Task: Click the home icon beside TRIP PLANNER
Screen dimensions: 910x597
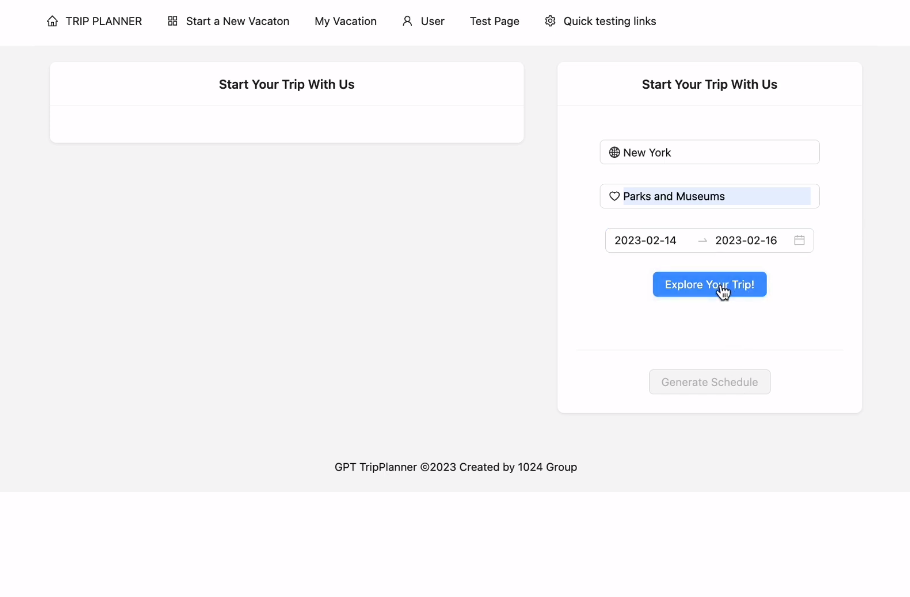Action: 53,21
